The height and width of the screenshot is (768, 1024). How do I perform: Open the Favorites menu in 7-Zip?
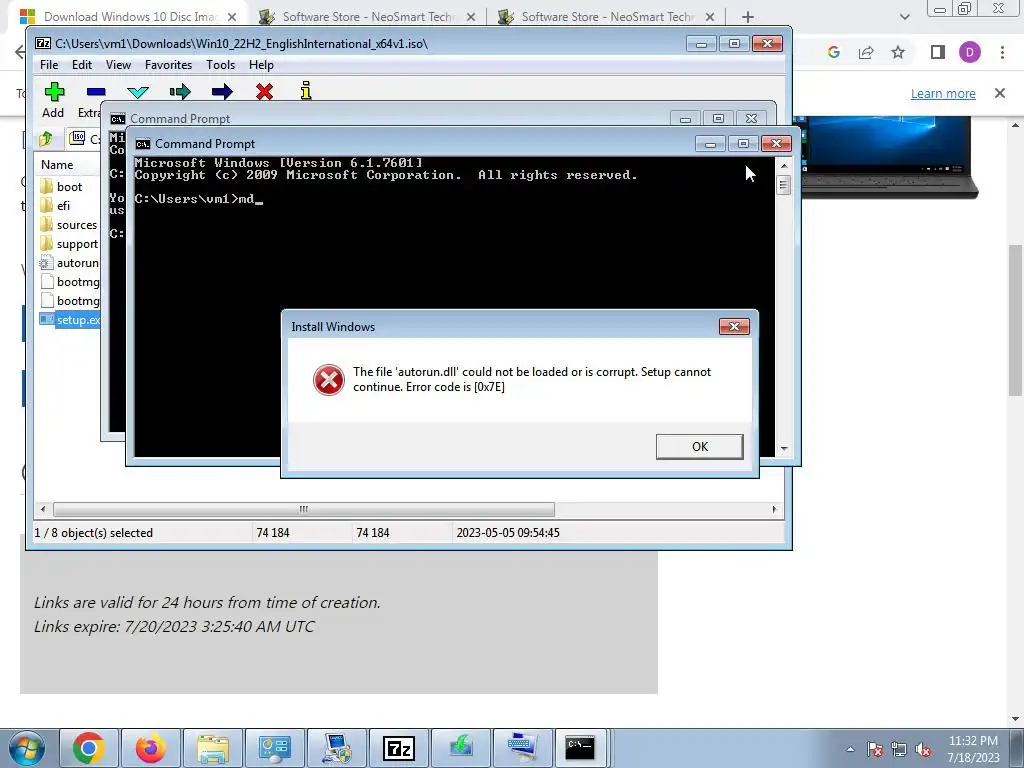168,65
